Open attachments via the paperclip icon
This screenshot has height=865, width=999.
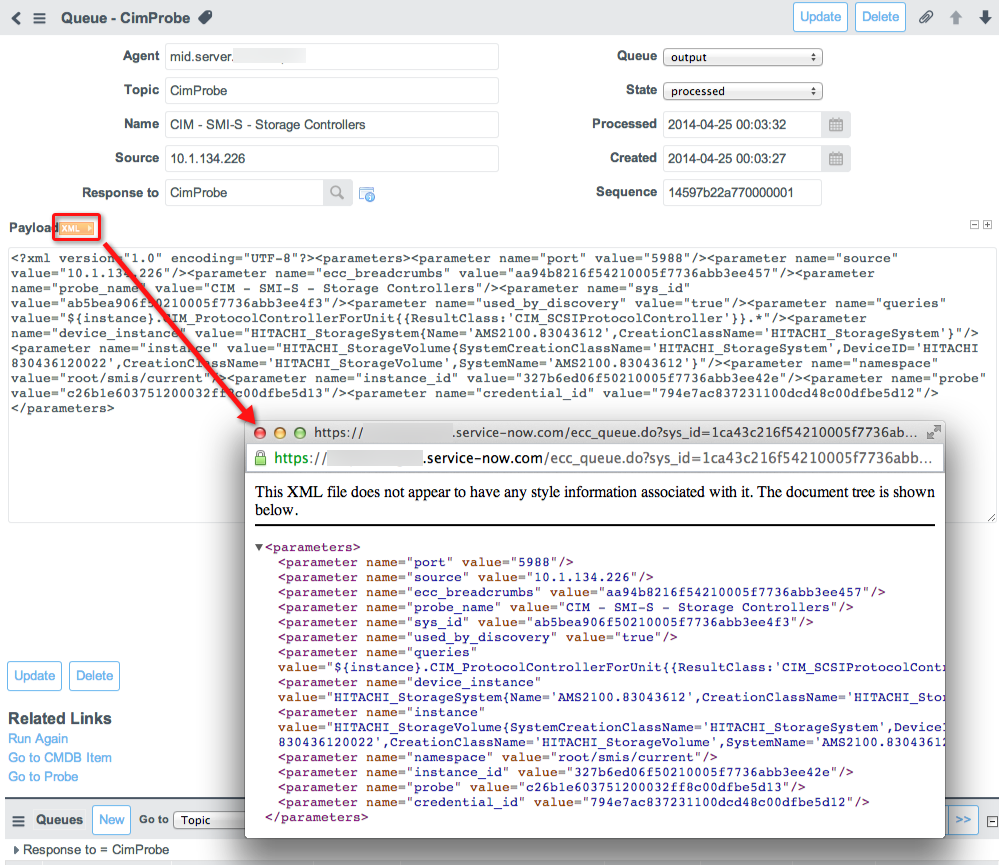(x=926, y=17)
